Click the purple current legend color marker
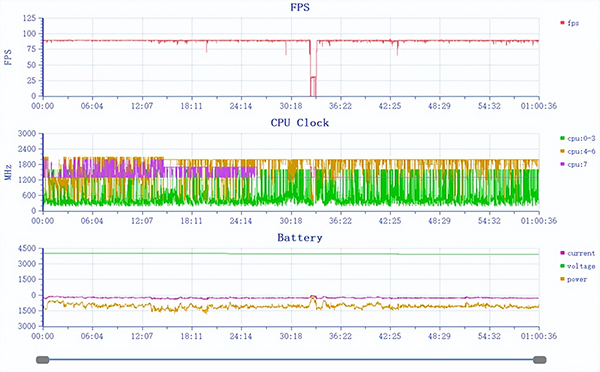 pyautogui.click(x=562, y=253)
